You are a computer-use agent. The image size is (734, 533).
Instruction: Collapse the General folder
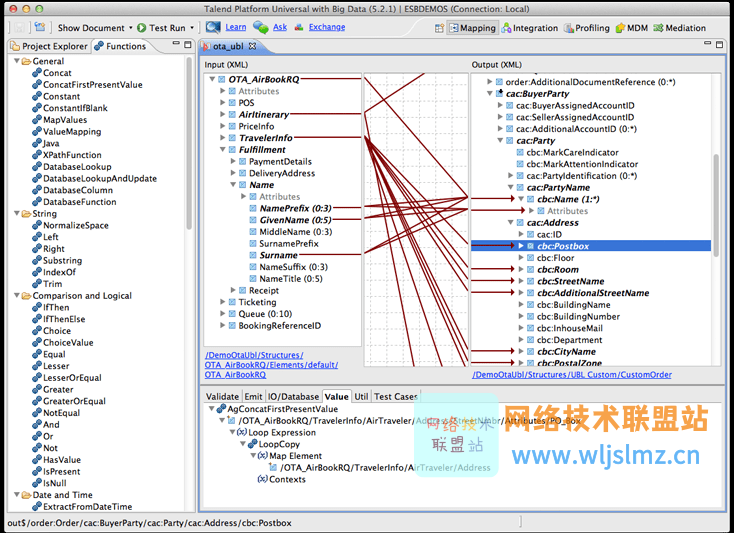[17, 61]
